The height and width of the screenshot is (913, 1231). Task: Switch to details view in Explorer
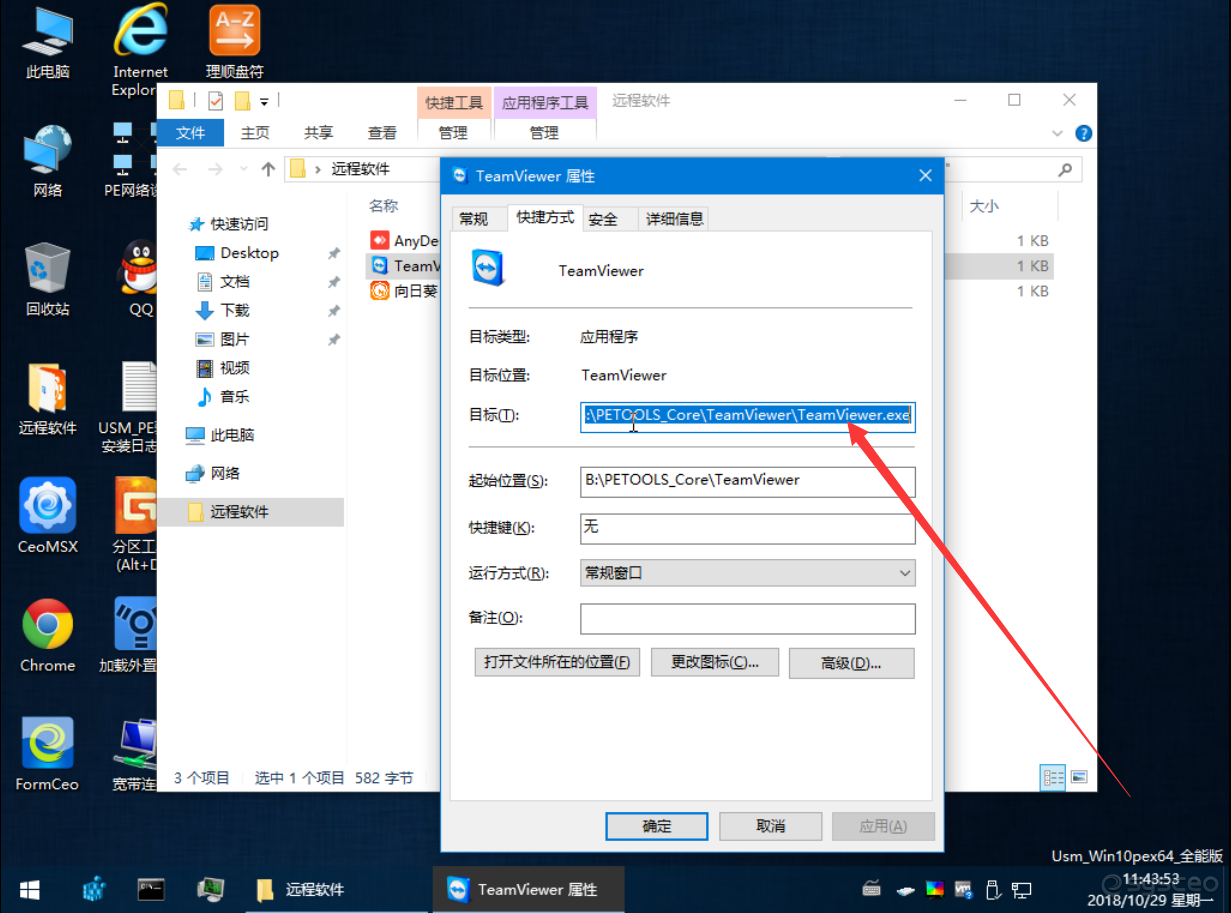click(1053, 777)
